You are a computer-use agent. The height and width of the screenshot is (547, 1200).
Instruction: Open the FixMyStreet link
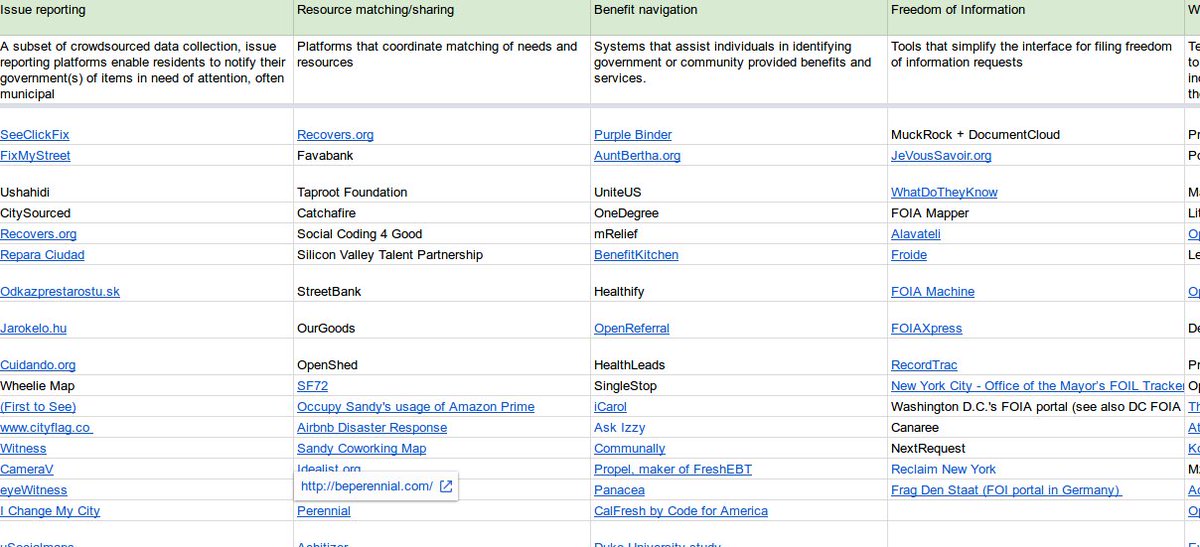tap(35, 156)
